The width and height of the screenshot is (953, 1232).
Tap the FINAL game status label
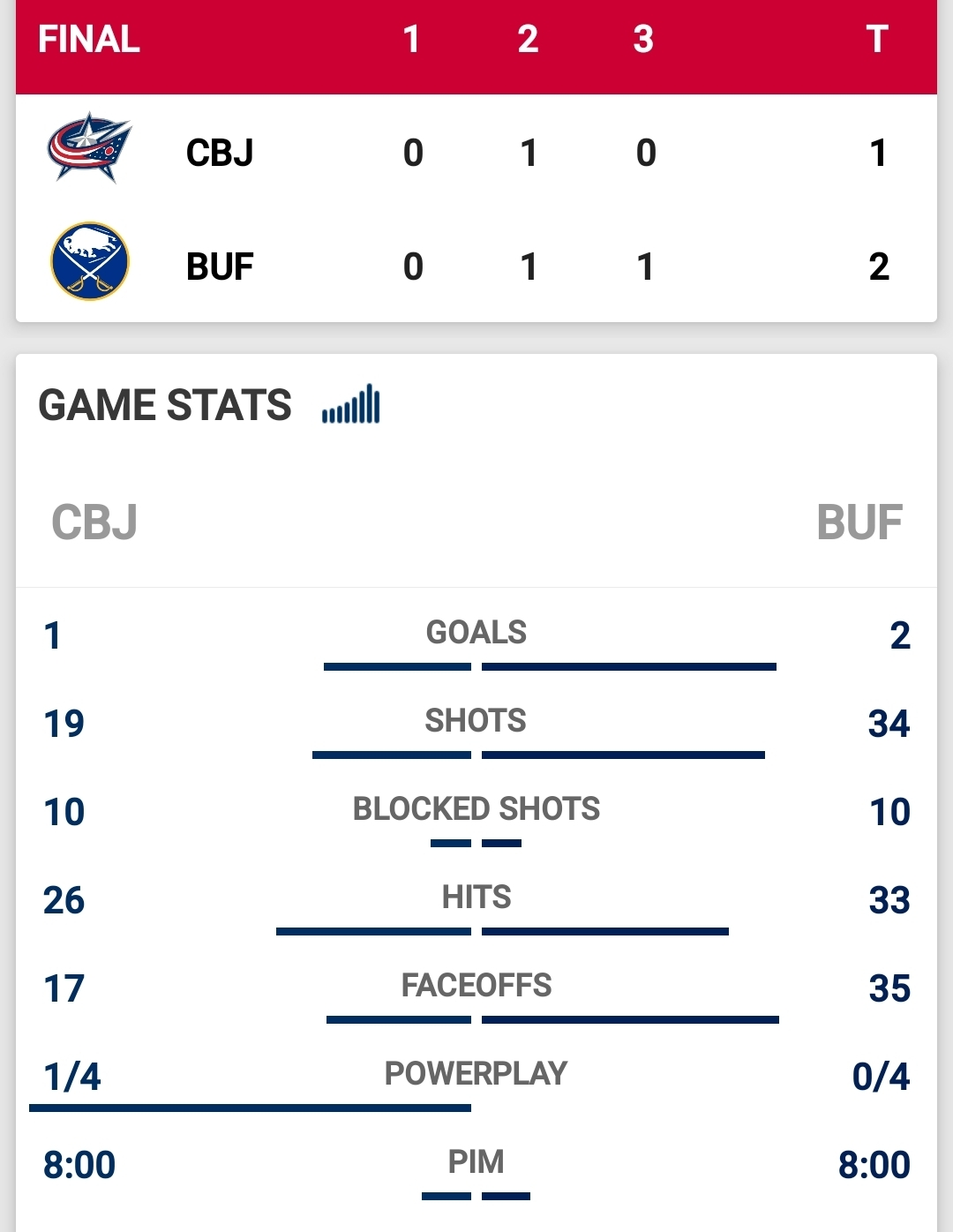[89, 39]
